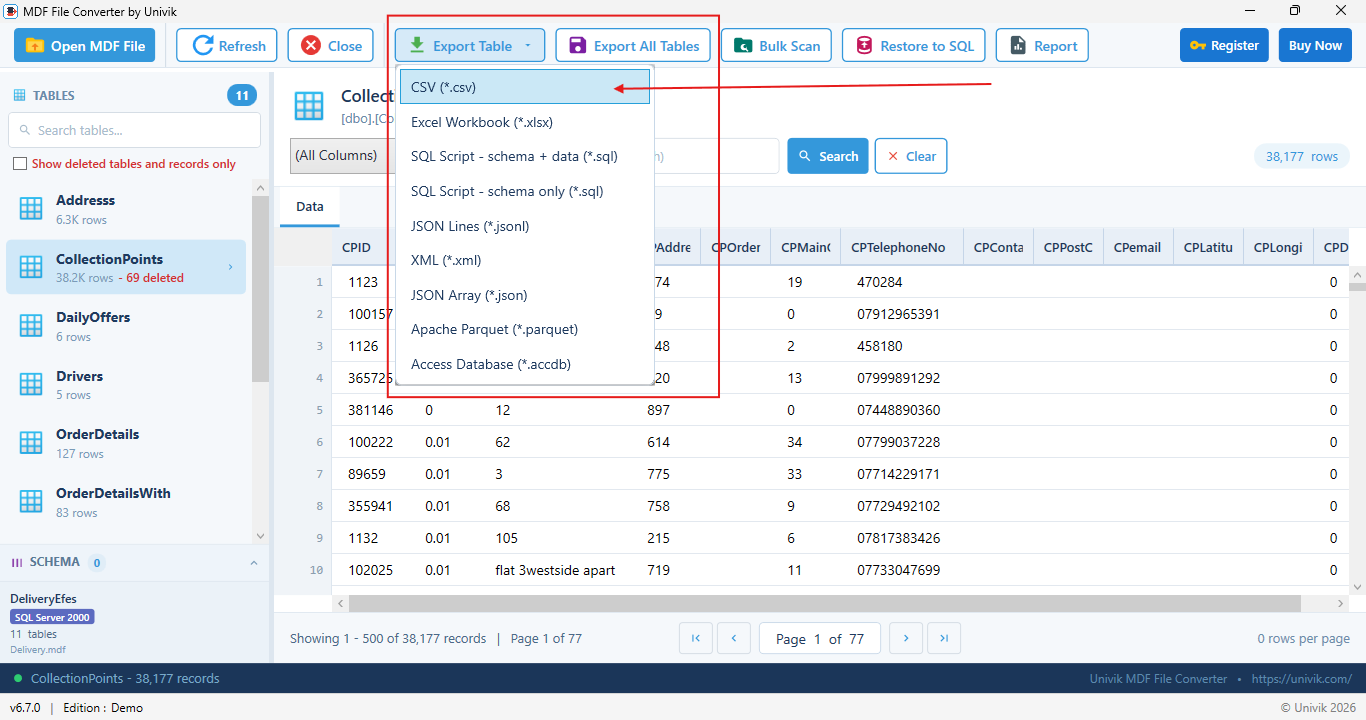Click the large table icon beside Collect heading
Screen dimensions: 1366x720
point(309,105)
